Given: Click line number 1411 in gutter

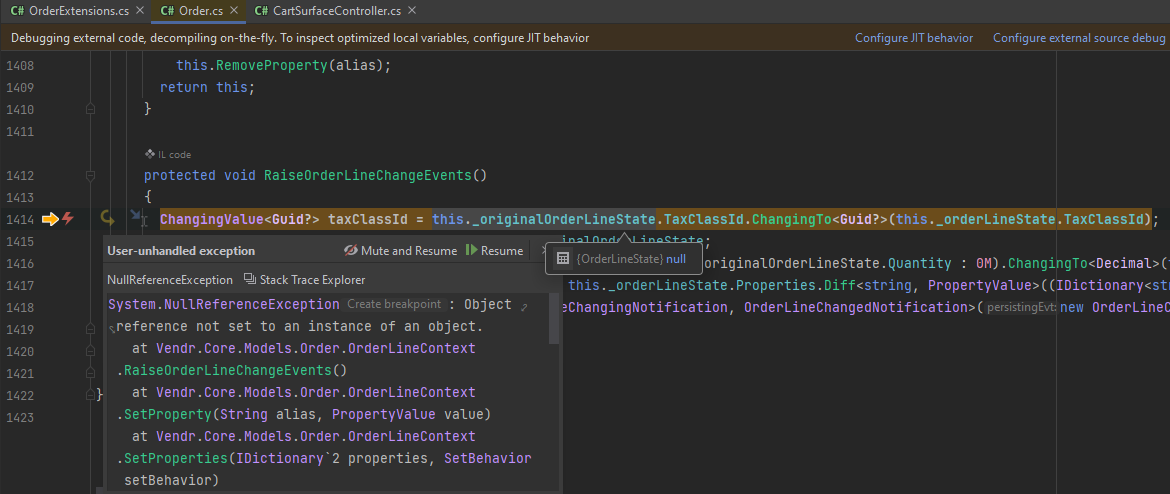Looking at the screenshot, I should pos(20,132).
